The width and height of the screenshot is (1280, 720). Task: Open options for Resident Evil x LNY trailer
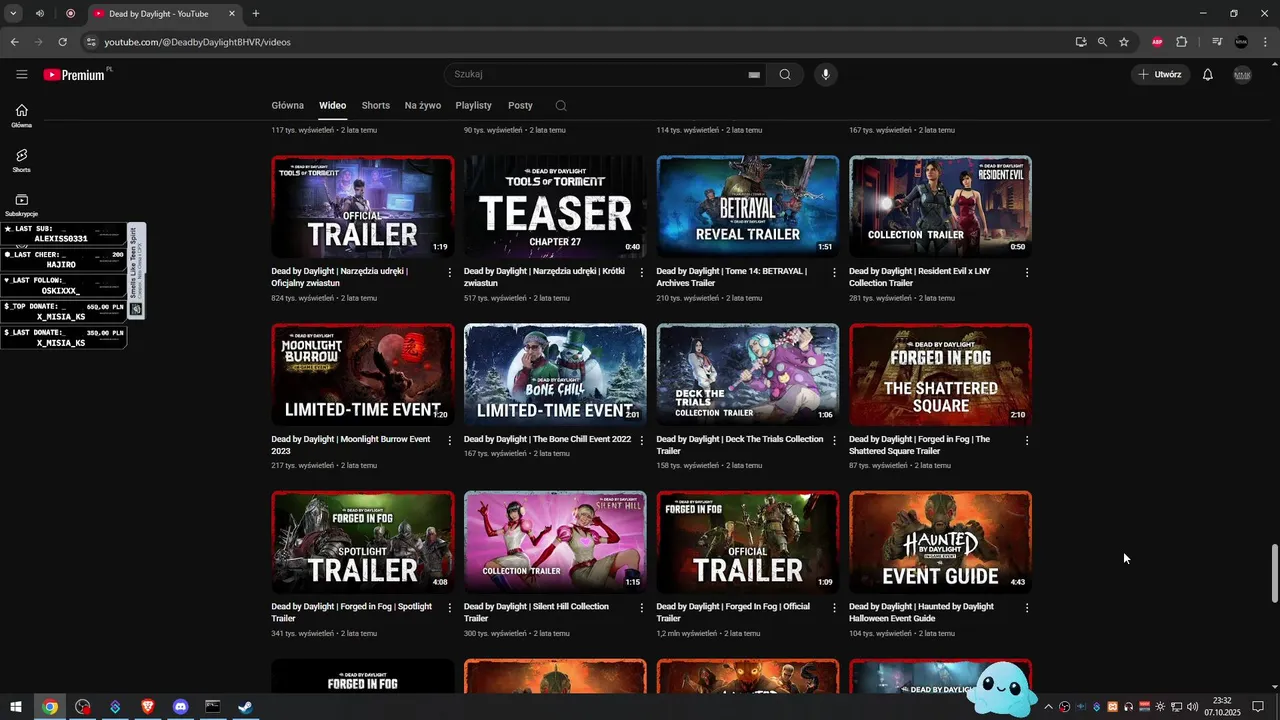pos(1026,272)
